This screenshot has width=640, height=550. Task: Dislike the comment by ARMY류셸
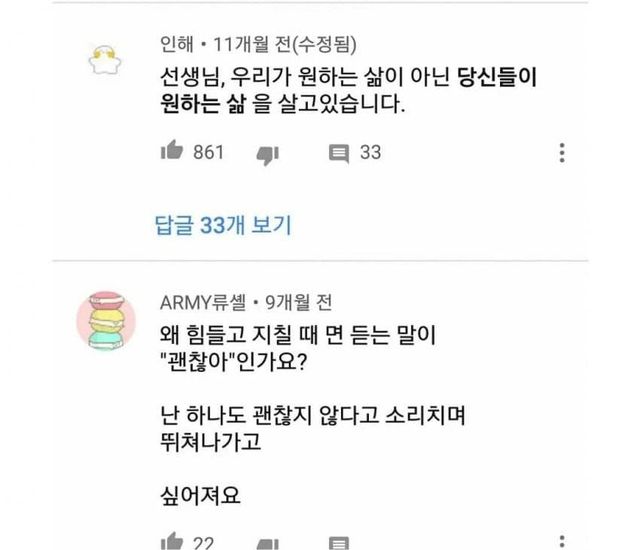[x=268, y=545]
